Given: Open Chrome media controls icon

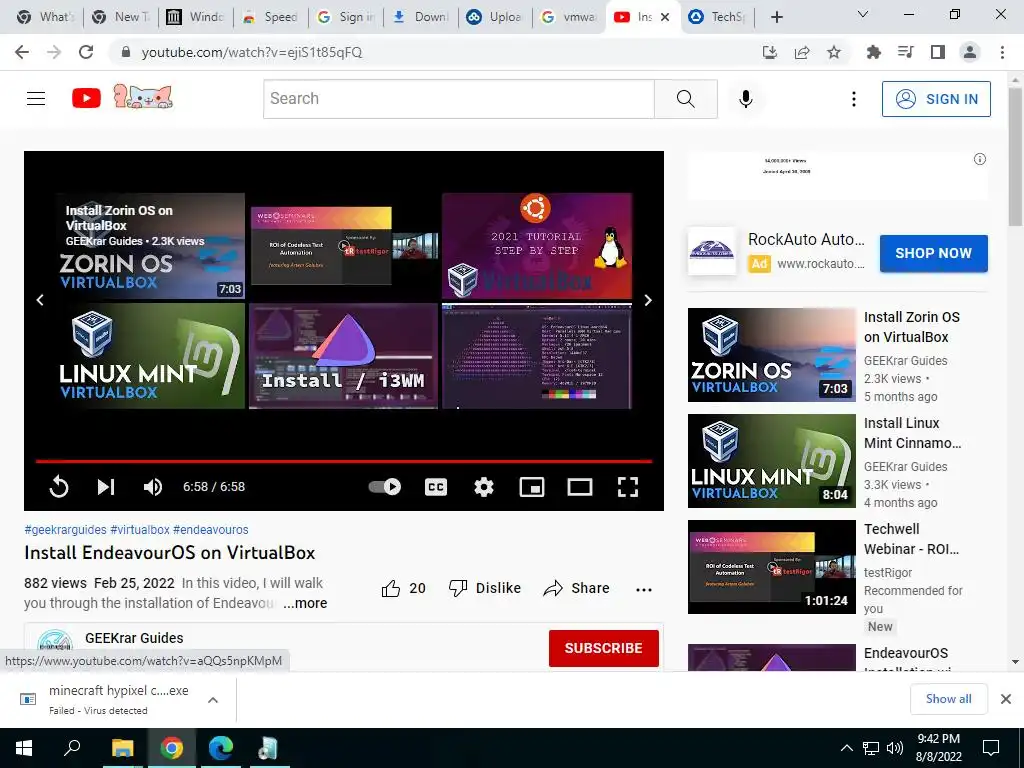Looking at the screenshot, I should 906,52.
